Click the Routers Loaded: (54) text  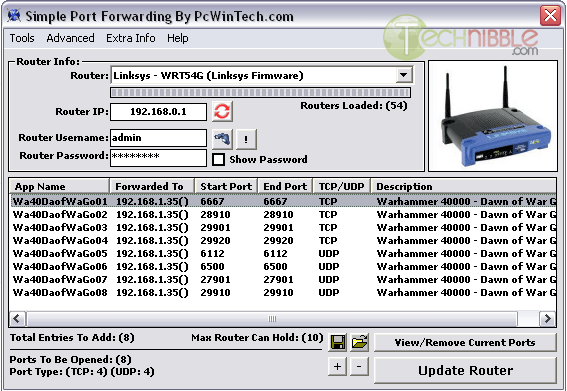[x=354, y=106]
